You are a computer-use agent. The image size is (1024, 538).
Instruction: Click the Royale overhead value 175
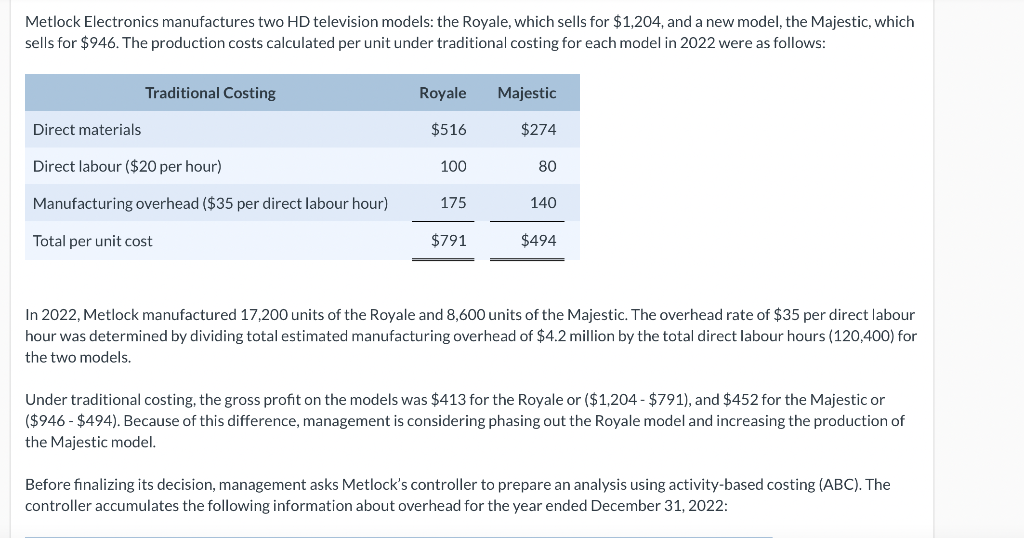(x=453, y=203)
